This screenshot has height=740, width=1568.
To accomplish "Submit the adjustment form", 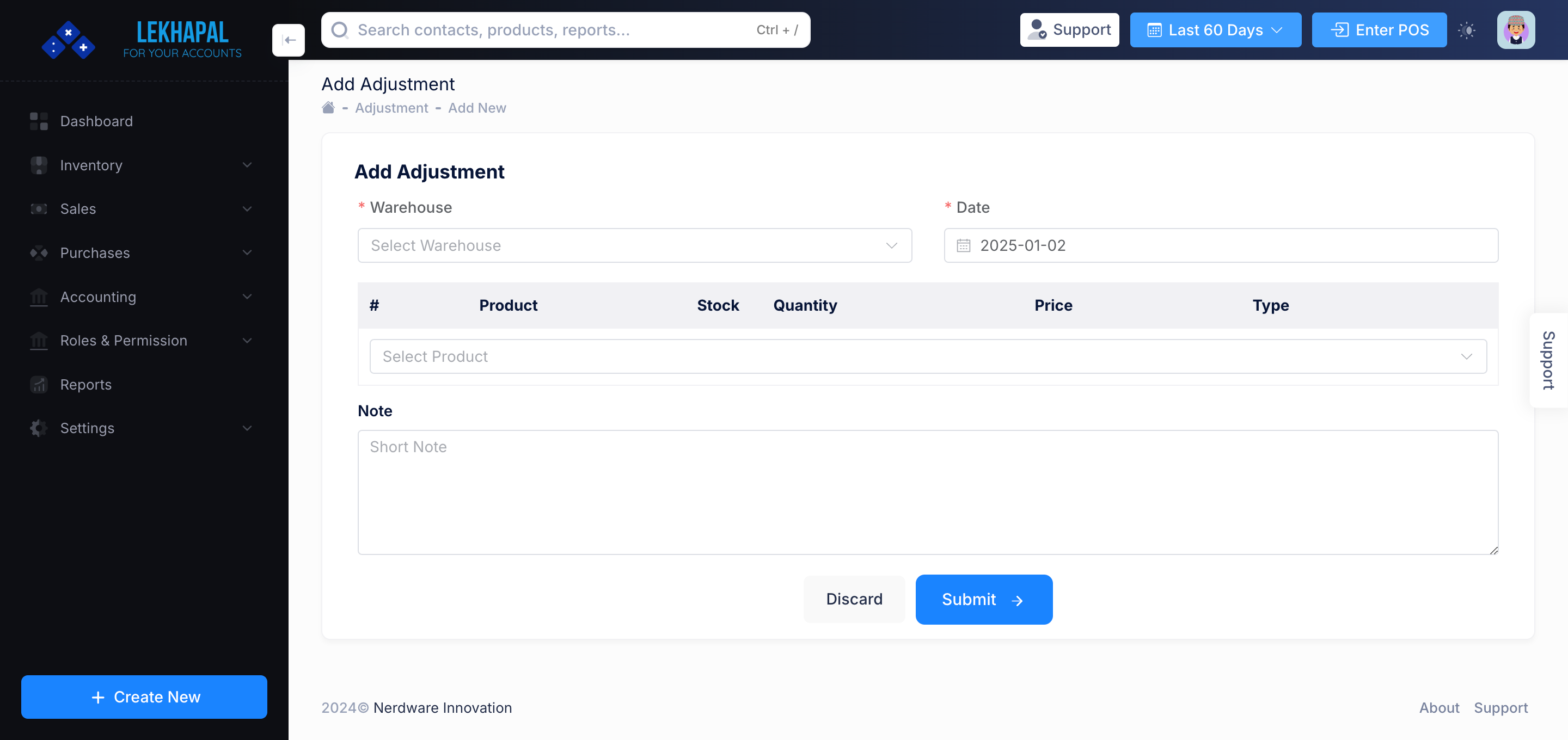I will [x=983, y=599].
